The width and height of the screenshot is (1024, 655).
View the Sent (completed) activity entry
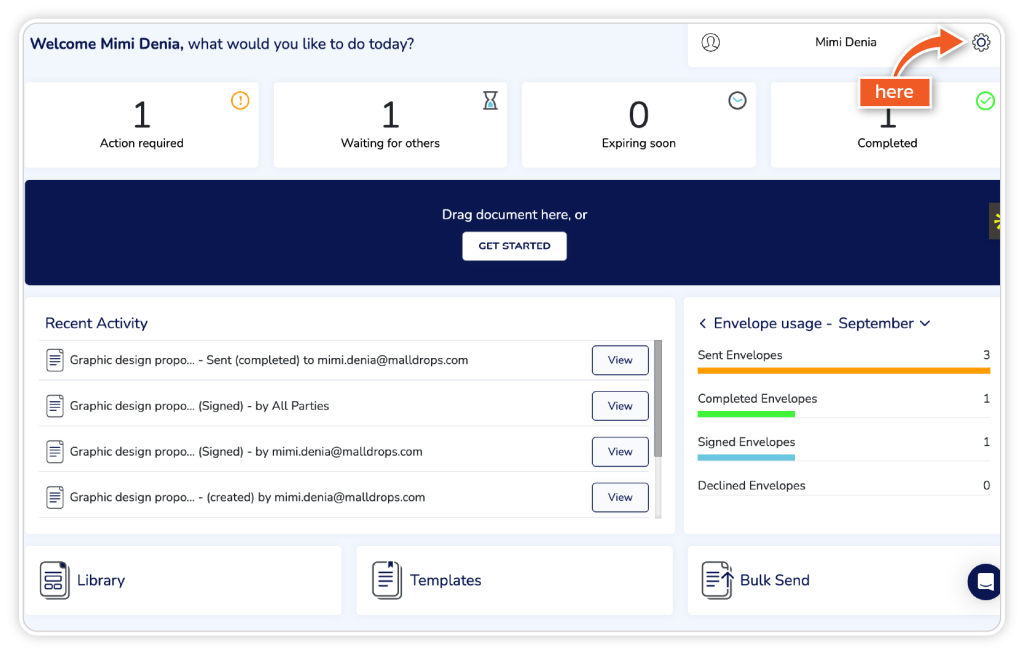(x=620, y=360)
